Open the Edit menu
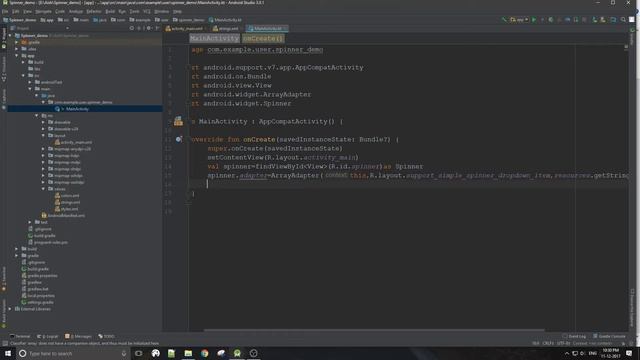Screen dimensions: 640x360 pyautogui.click(x=16, y=11)
